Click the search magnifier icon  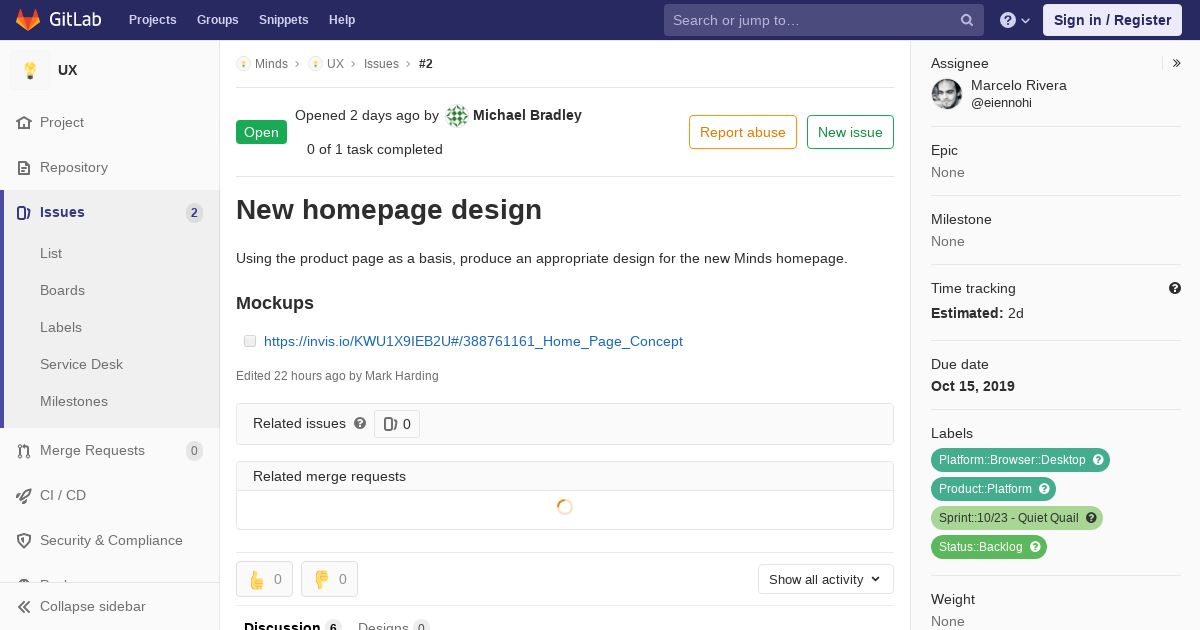pos(967,20)
